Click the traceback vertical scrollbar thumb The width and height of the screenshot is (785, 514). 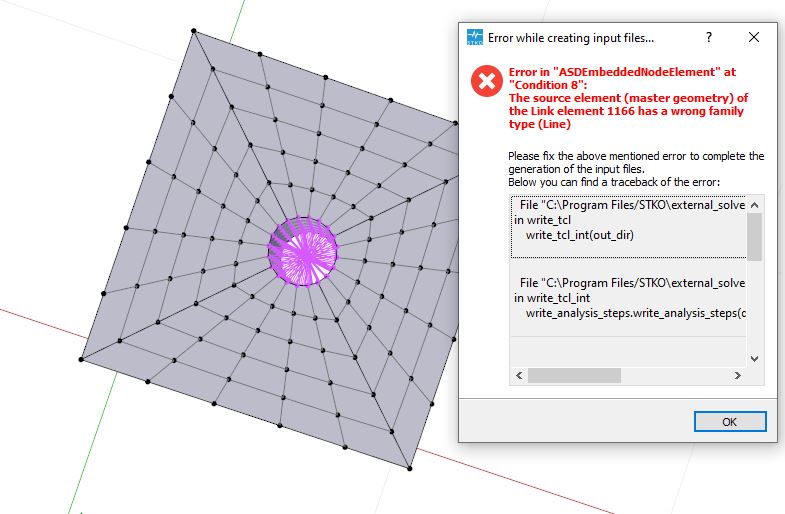click(x=754, y=237)
